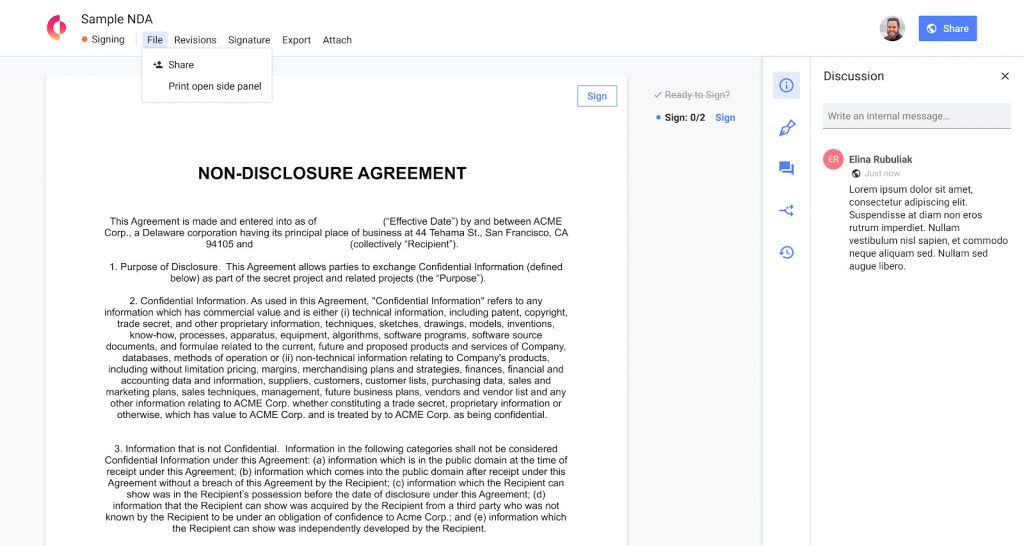
Task: Click the Elina Rubuliak author name
Action: [880, 159]
